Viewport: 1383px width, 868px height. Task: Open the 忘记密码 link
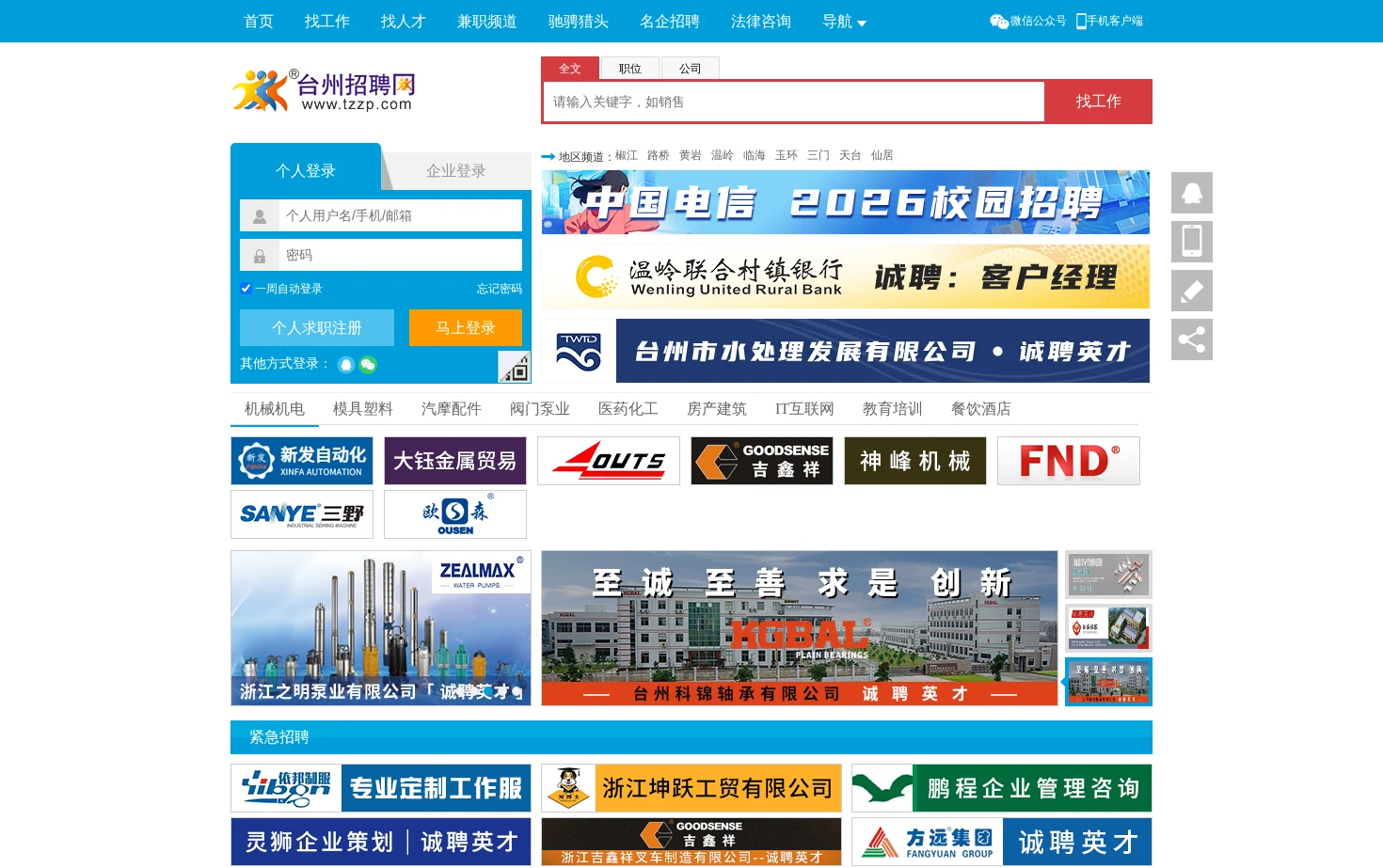500,289
